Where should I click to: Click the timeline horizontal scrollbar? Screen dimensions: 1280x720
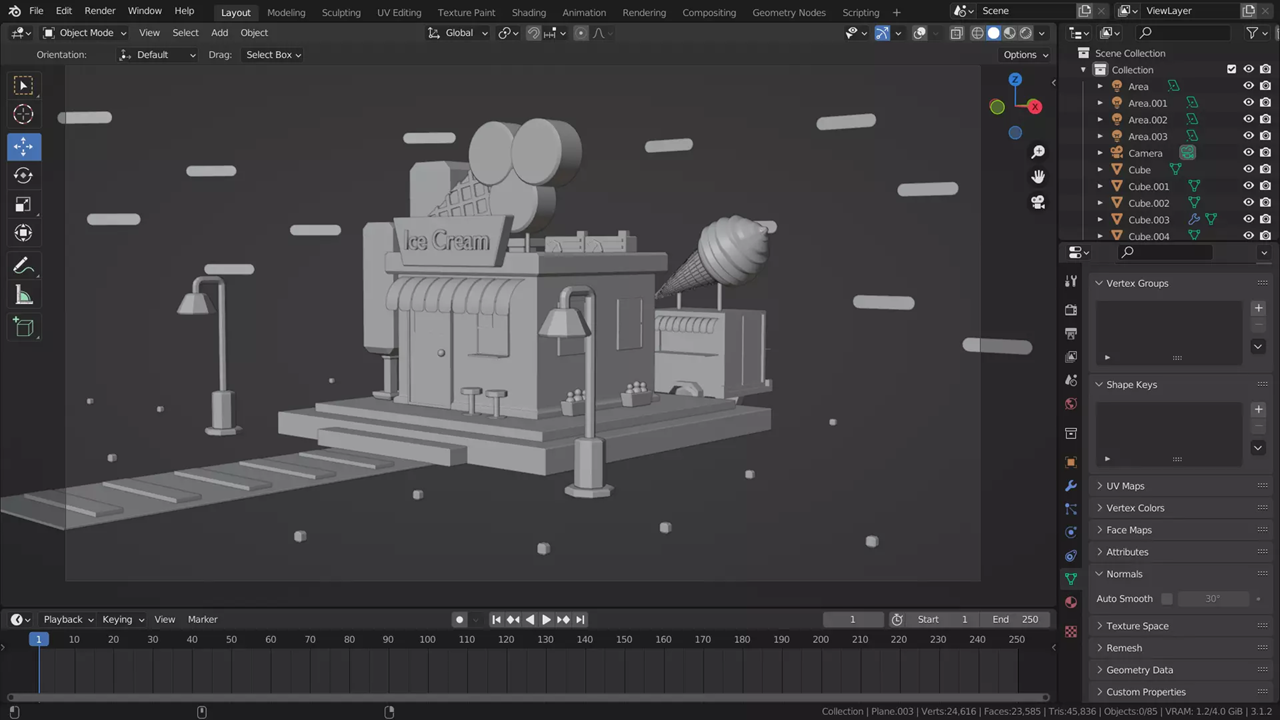(x=528, y=697)
